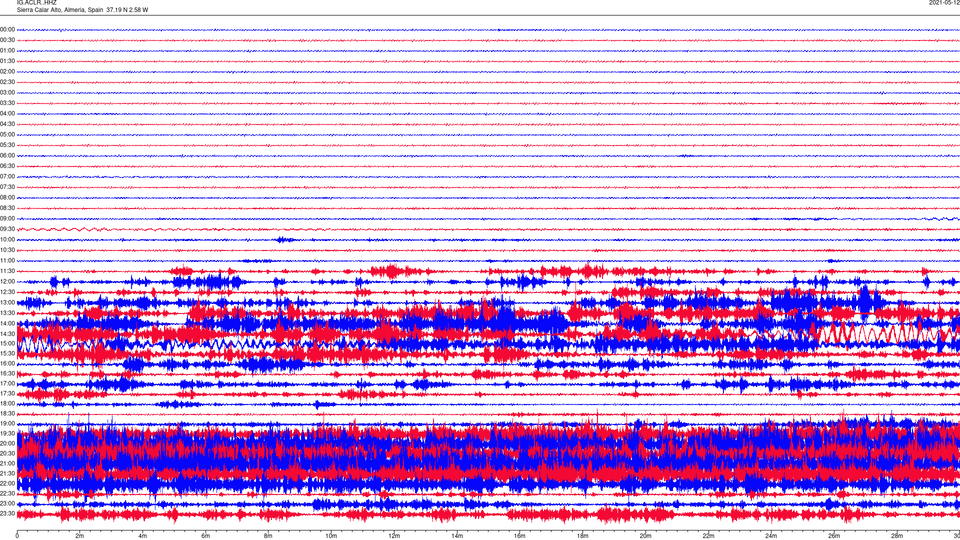
Task: Click the 10m axis tick label
Action: [331, 536]
